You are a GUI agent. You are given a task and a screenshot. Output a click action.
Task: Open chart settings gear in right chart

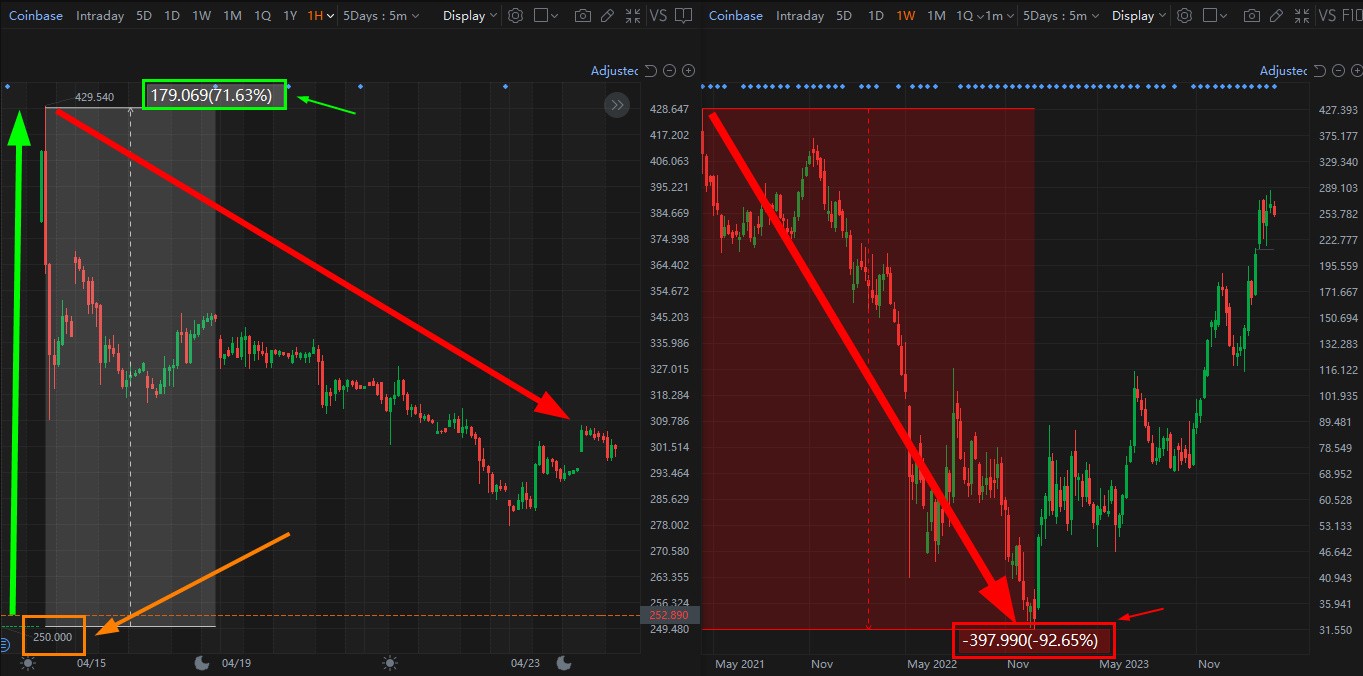(1184, 15)
